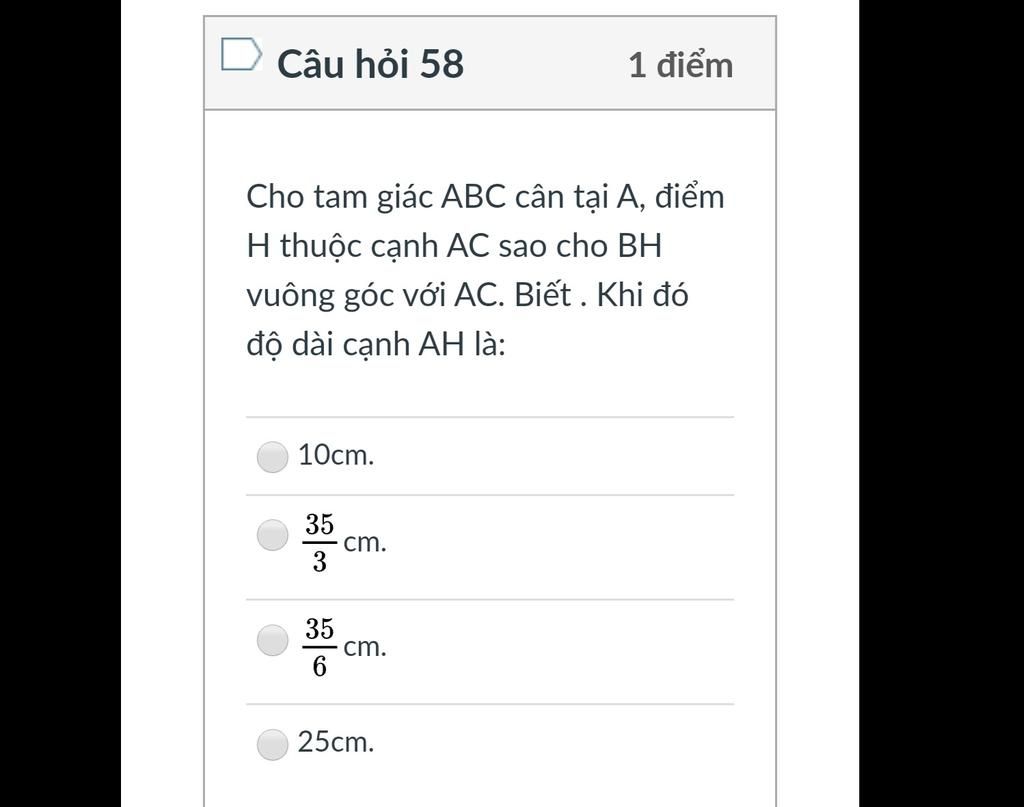Click the gray question header bar

pyautogui.click(x=490, y=63)
